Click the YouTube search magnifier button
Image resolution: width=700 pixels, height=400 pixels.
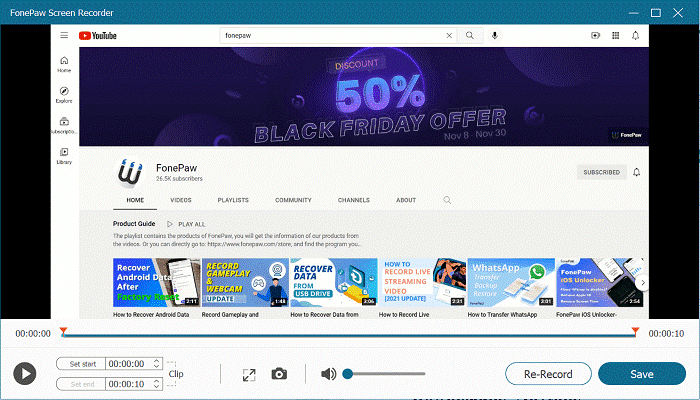470,35
